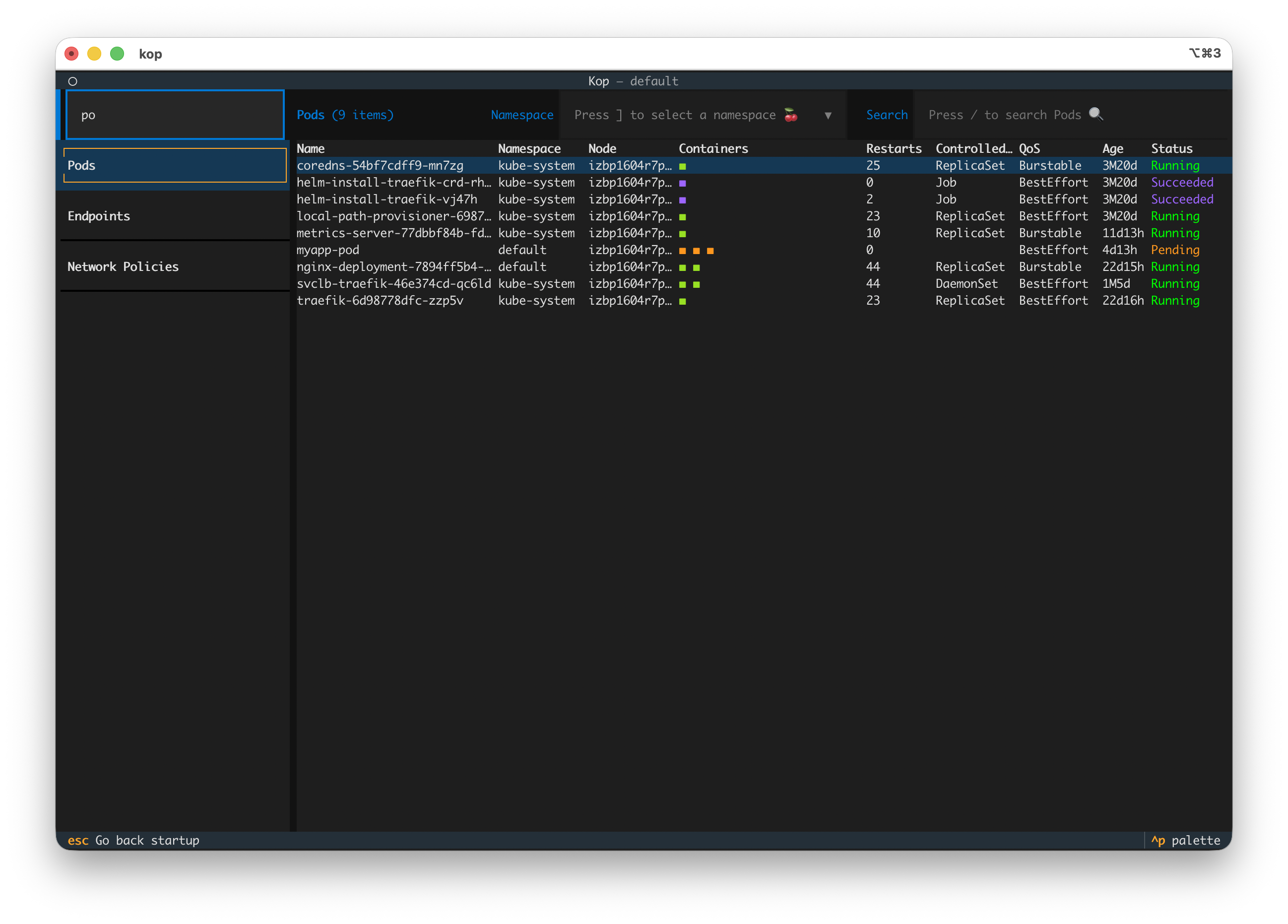This screenshot has height=924, width=1288.
Task: Select the coredns-54bf7cdff9-mn7zg pod row
Action: point(764,165)
